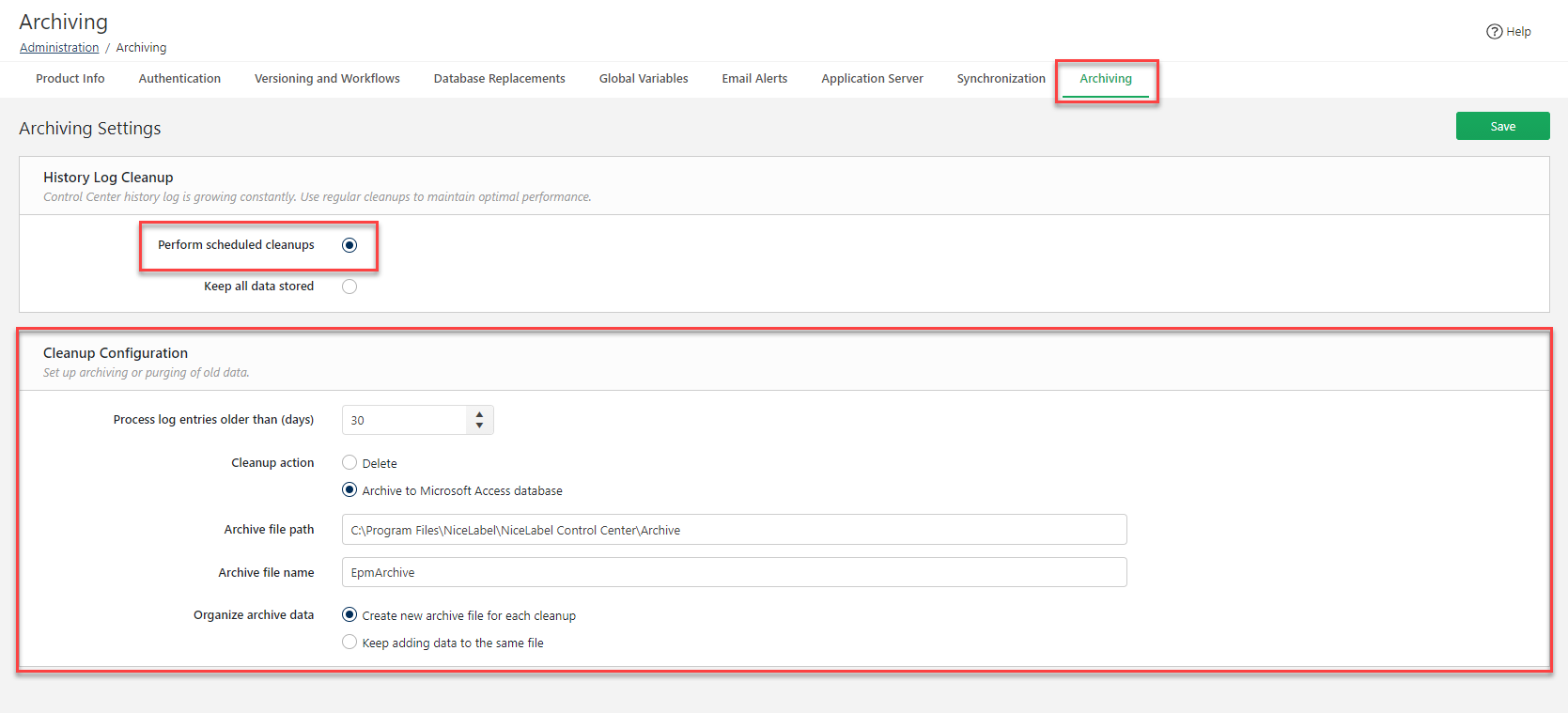This screenshot has width=1568, height=713.
Task: Select Keep adding data to the same file
Action: coord(349,643)
